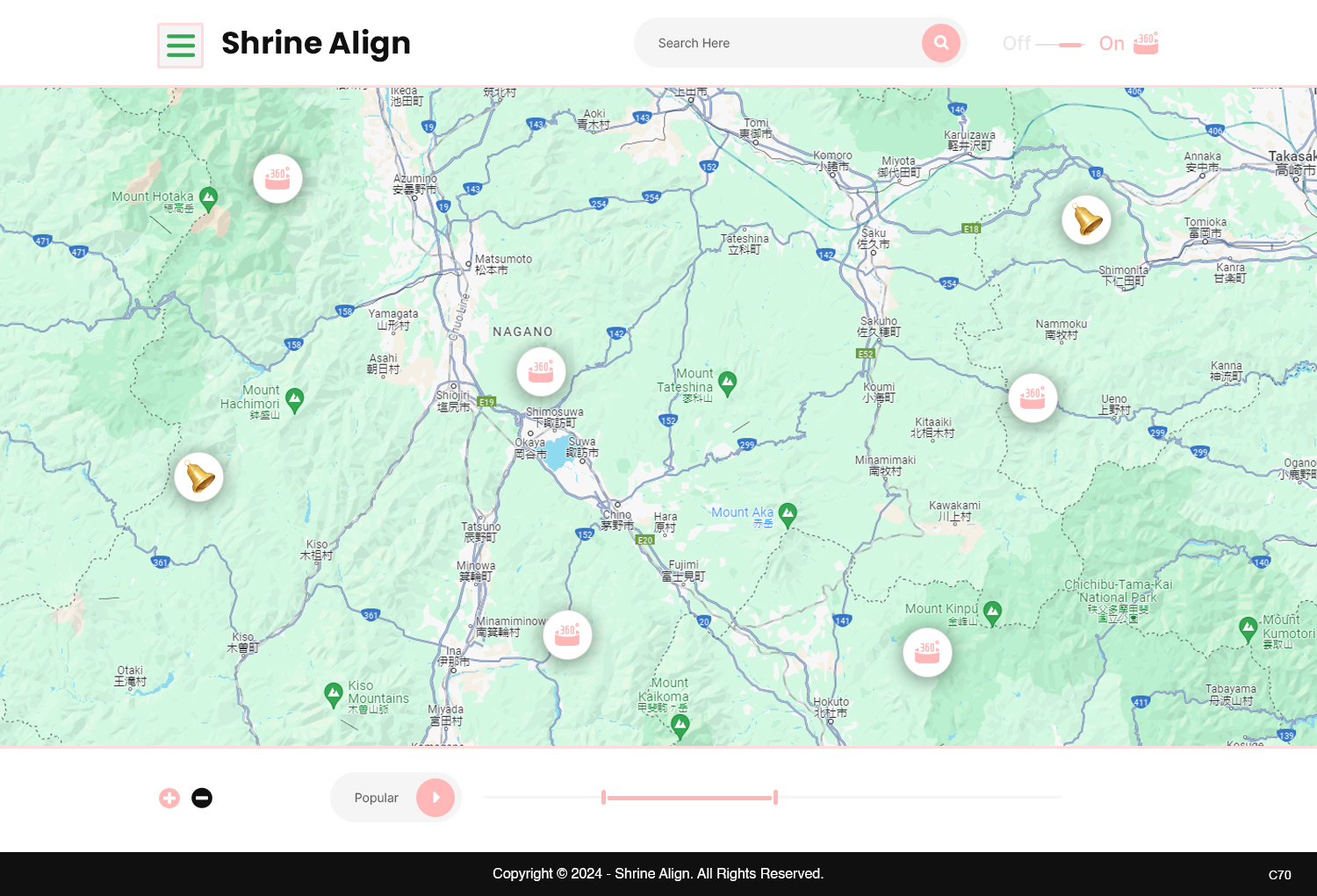
Task: Select the bell marker below Mount Hachimori
Action: (x=199, y=477)
